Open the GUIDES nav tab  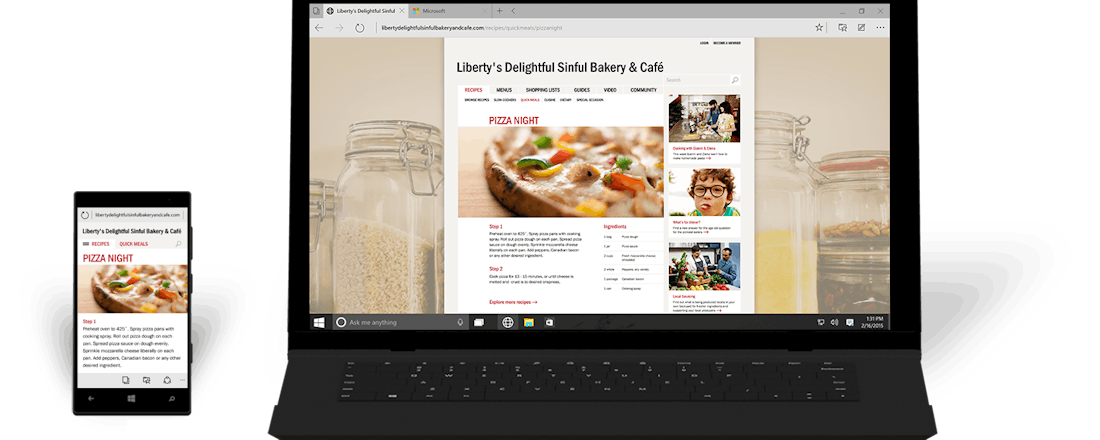[582, 90]
